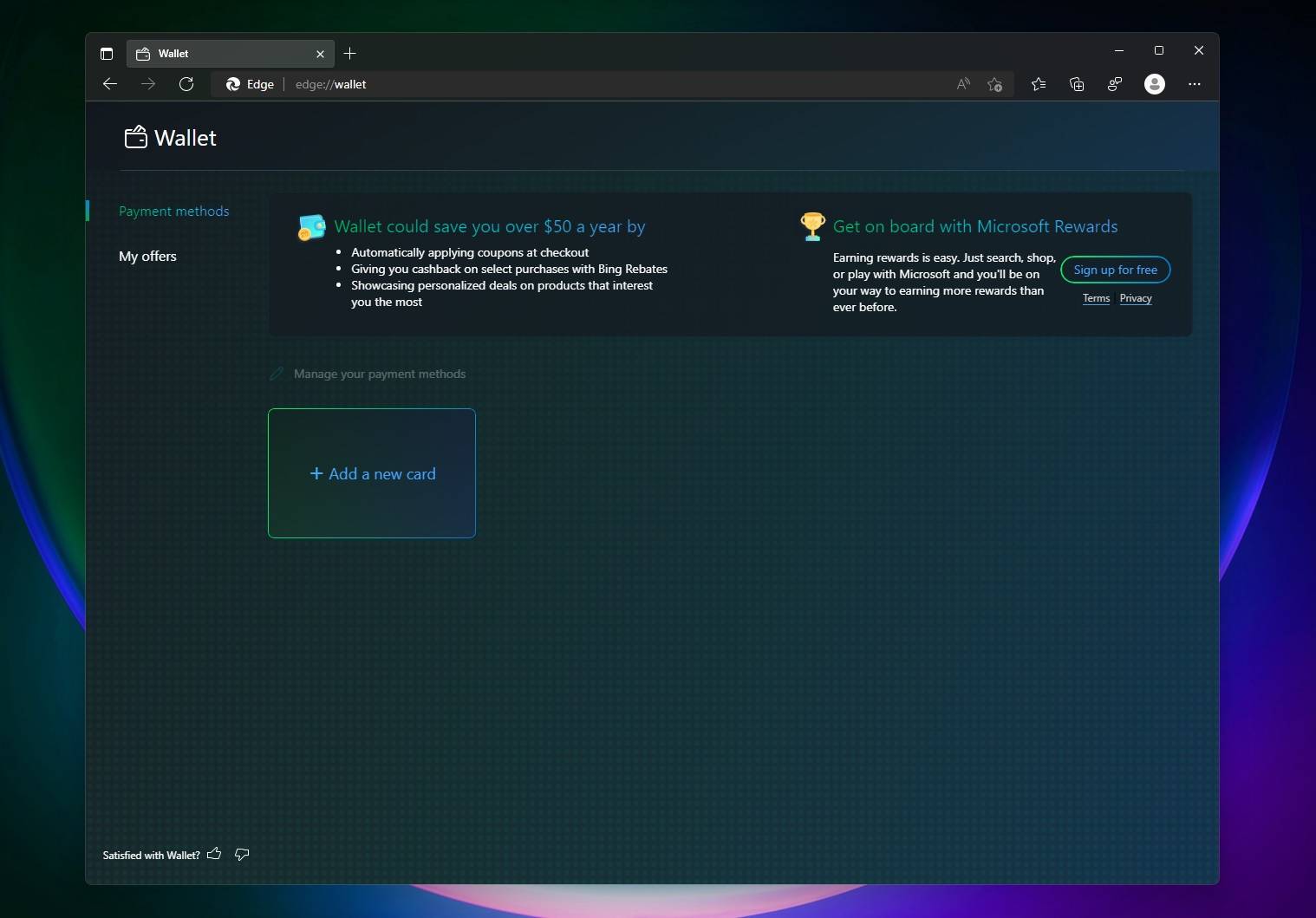This screenshot has width=1316, height=918.
Task: Refresh the Wallet page
Action: click(186, 84)
